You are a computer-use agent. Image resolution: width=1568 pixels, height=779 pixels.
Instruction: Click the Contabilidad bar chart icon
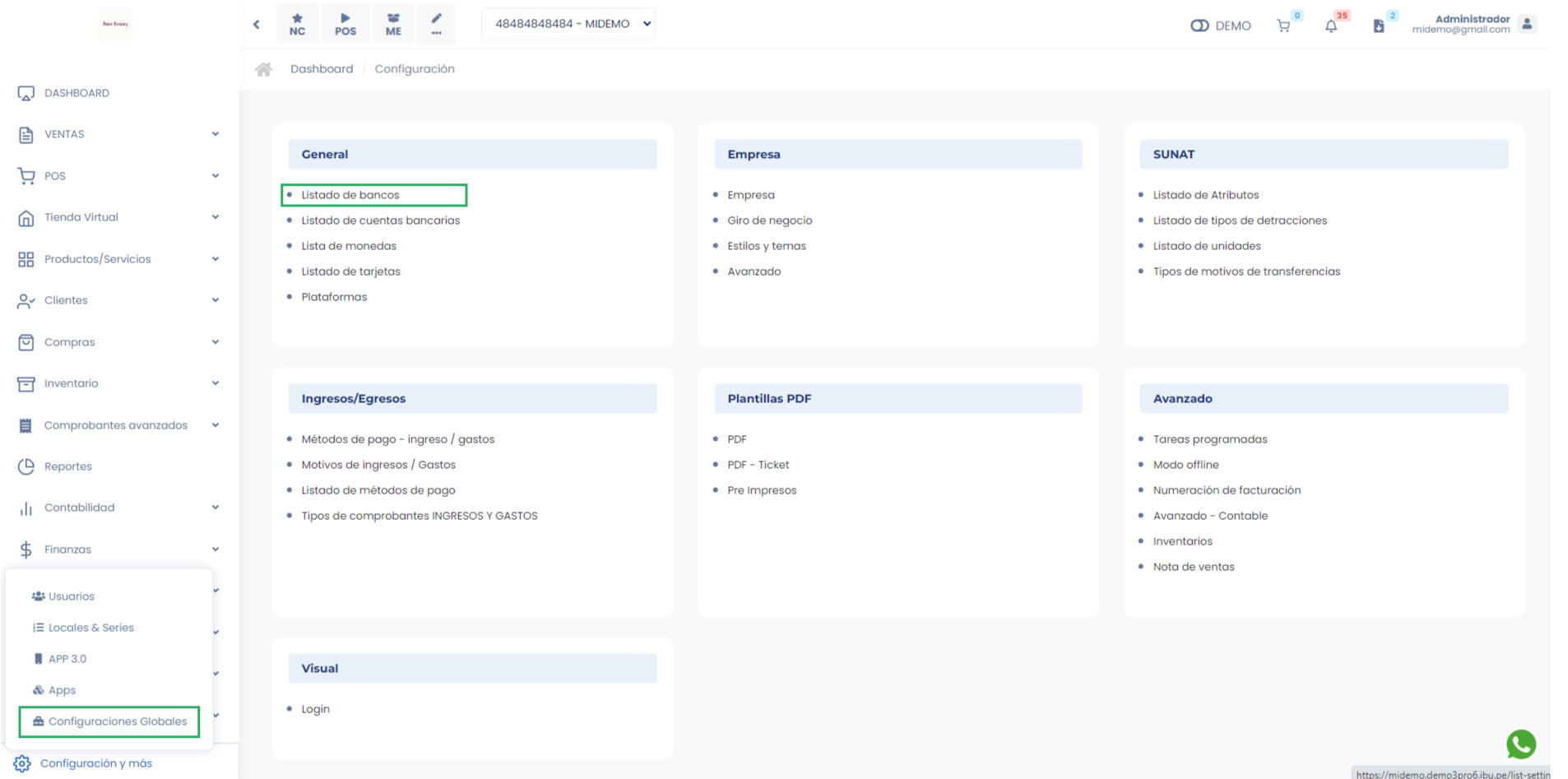26,508
